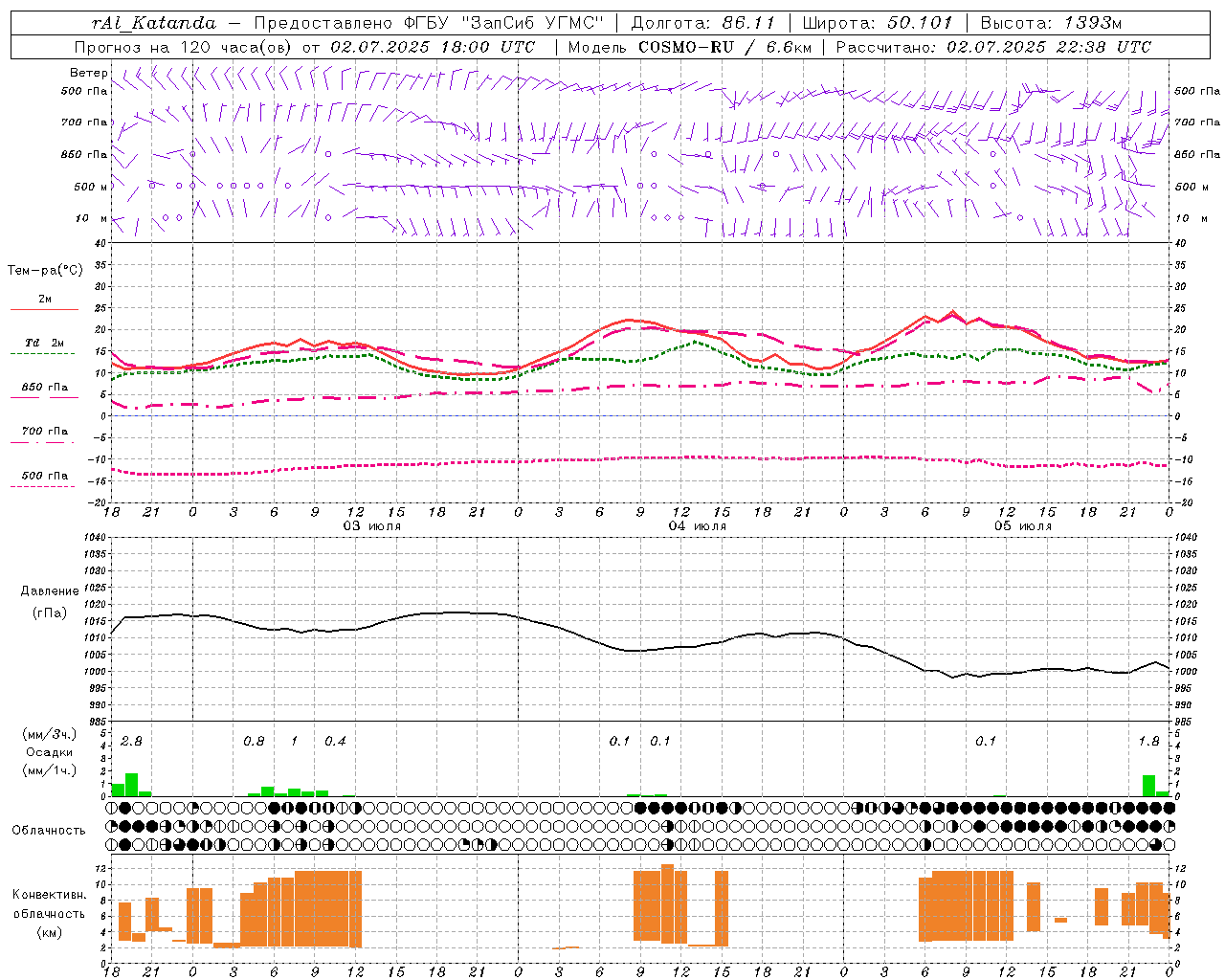1225x980 pixels.
Task: Click the '(км)' unit under convective cloudiness
Action: pos(49,932)
